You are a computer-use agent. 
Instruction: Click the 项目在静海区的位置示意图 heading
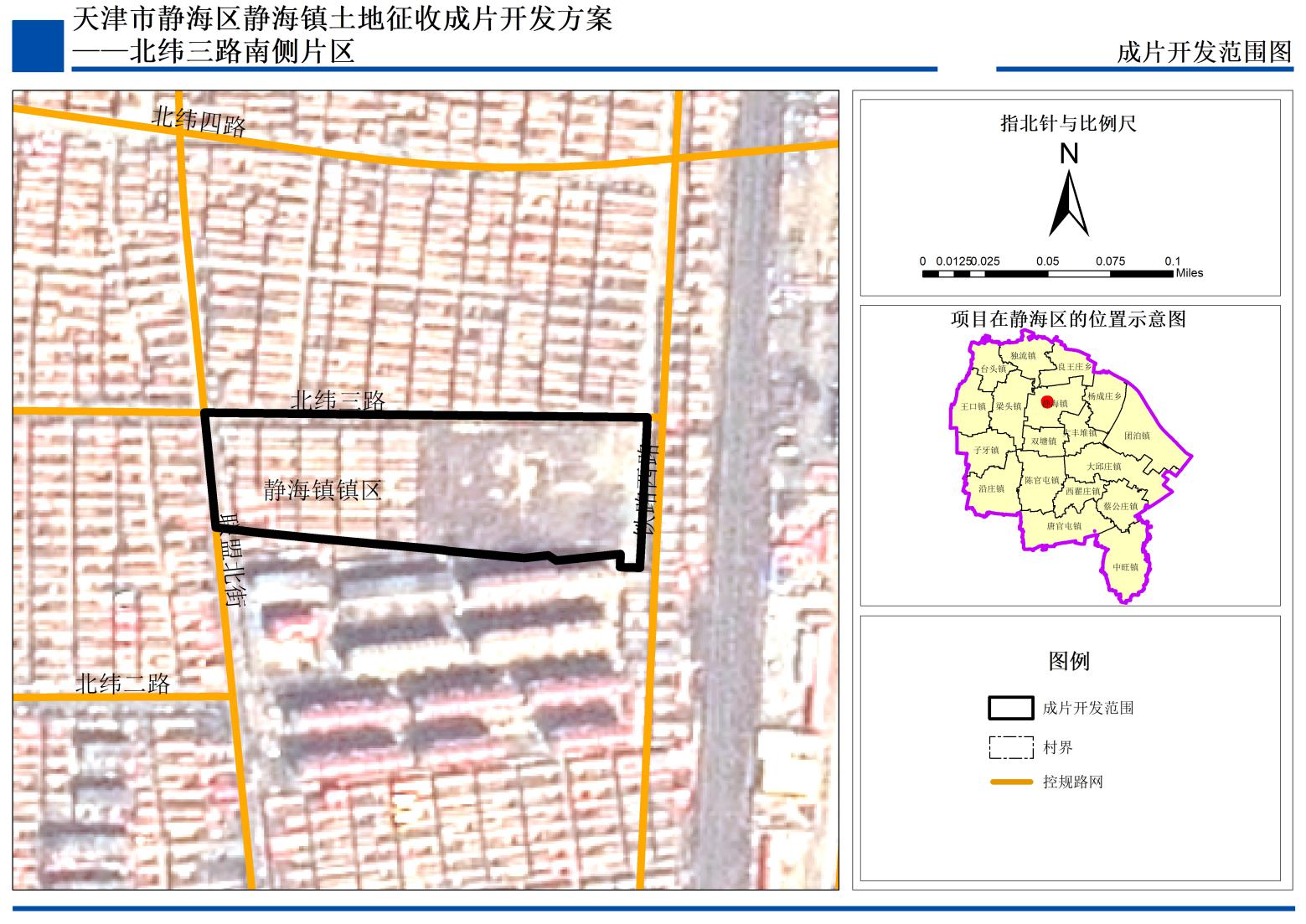click(1068, 319)
